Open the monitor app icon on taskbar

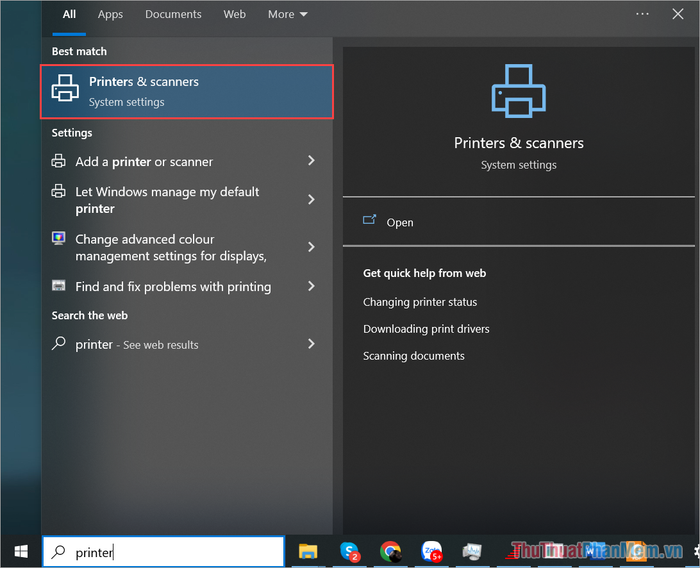coord(472,551)
